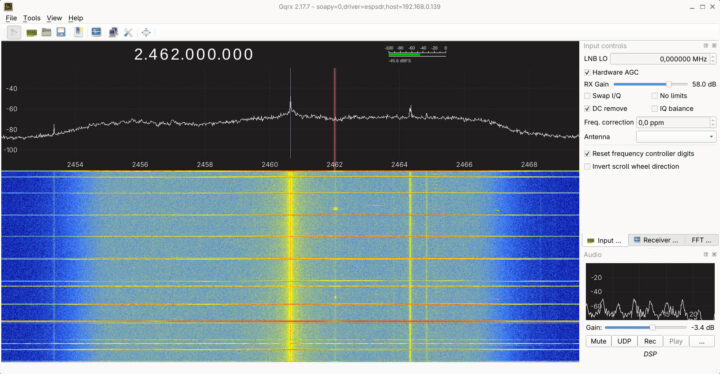Viewport: 720px width, 374px height.
Task: Click the 2454 frequency axis label
Action: coord(75,164)
